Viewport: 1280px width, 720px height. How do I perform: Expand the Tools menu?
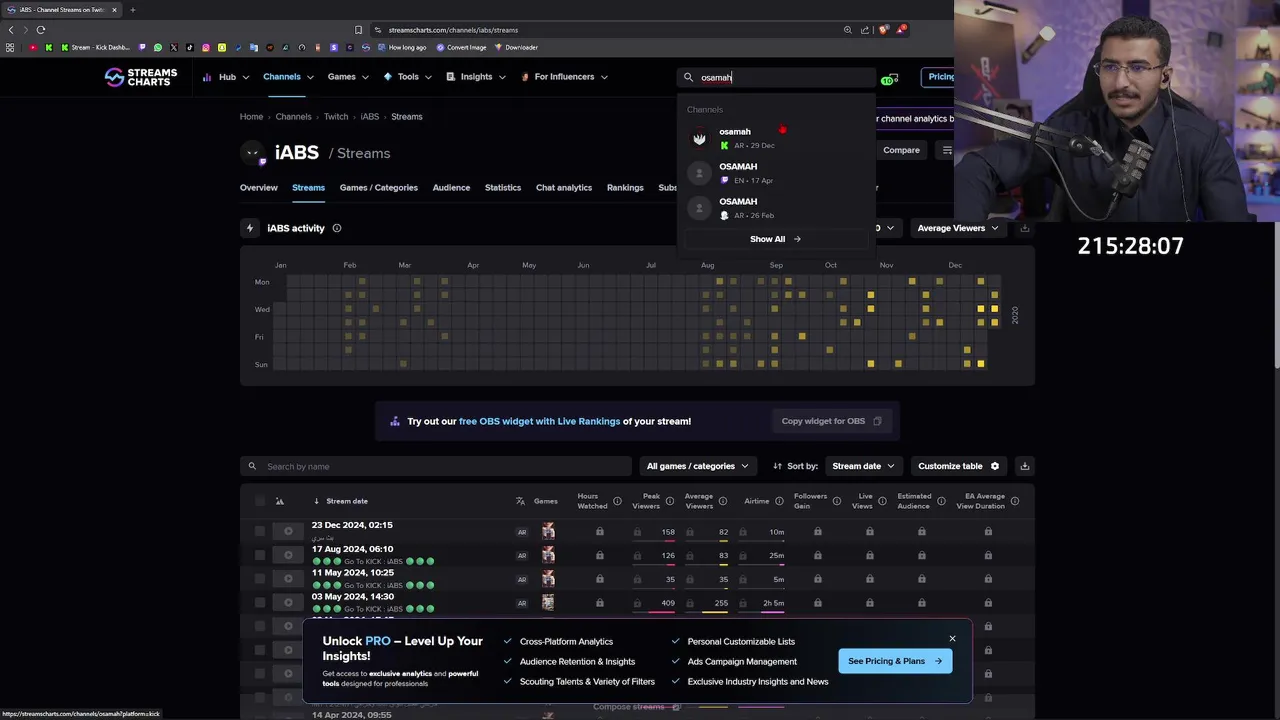(407, 77)
